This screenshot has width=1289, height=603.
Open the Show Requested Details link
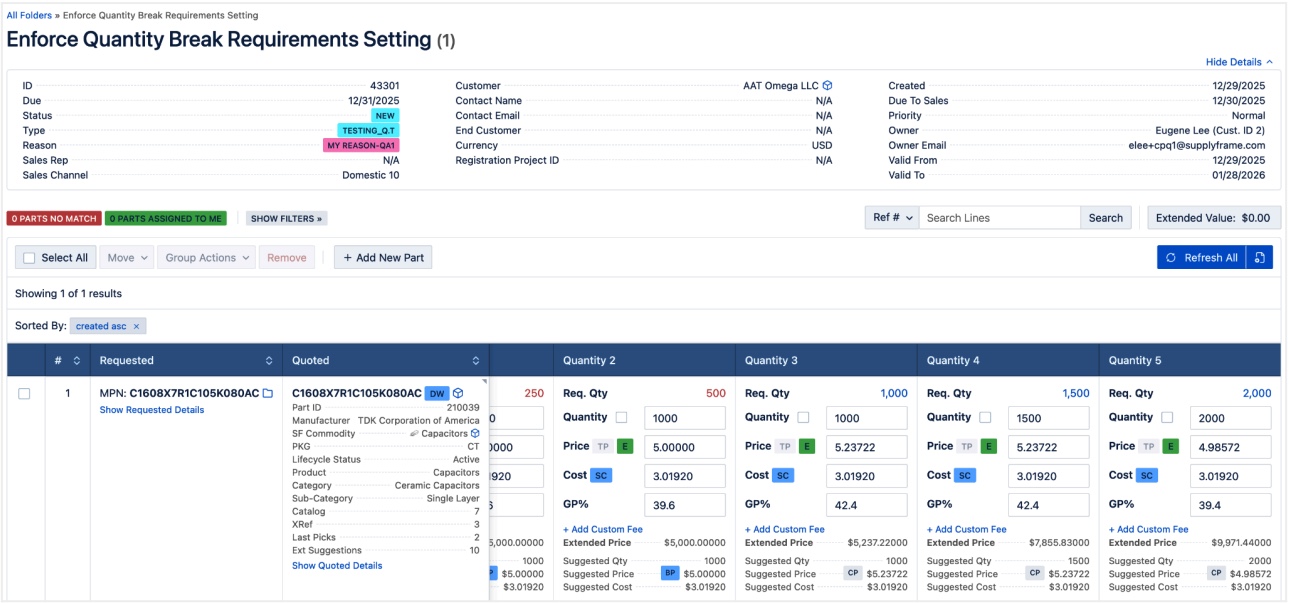(152, 410)
